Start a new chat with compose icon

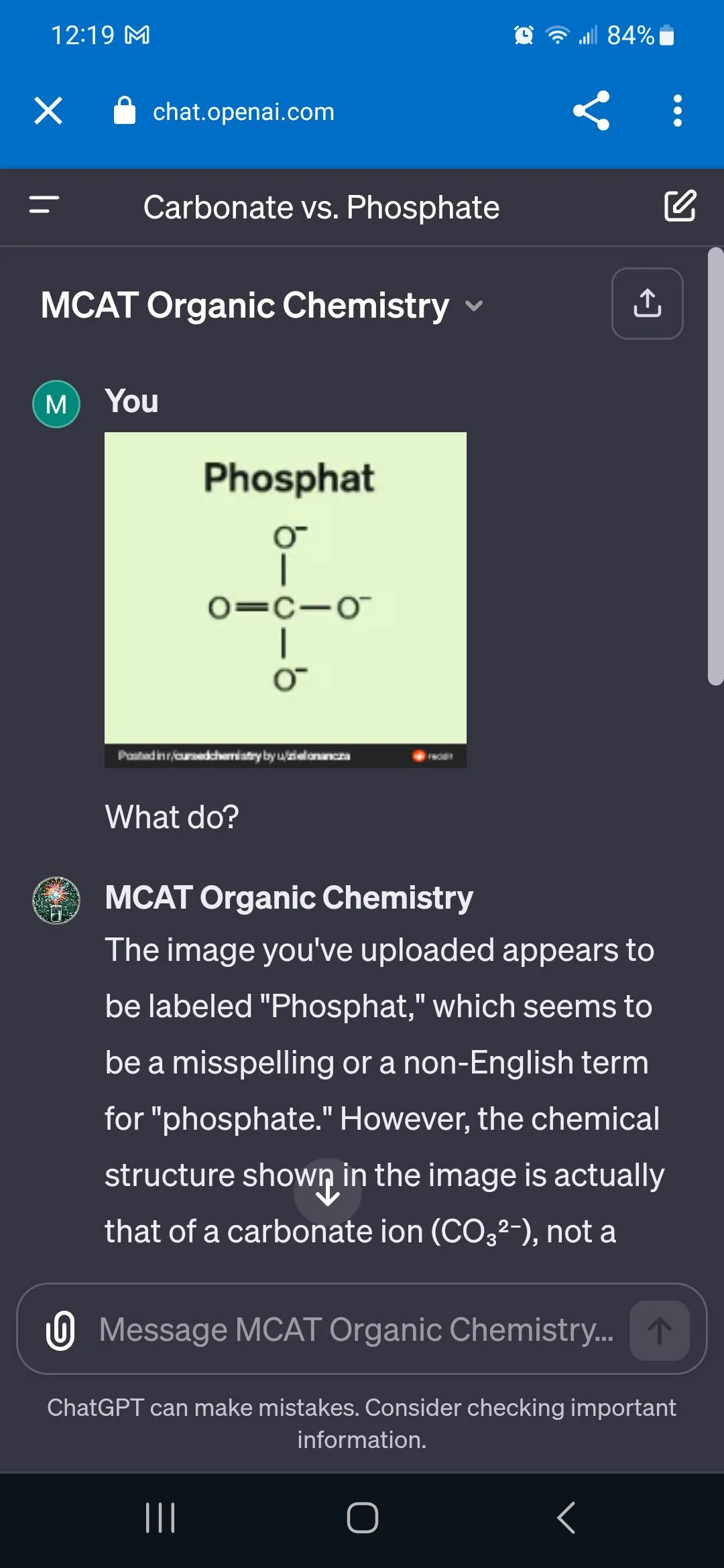point(680,206)
